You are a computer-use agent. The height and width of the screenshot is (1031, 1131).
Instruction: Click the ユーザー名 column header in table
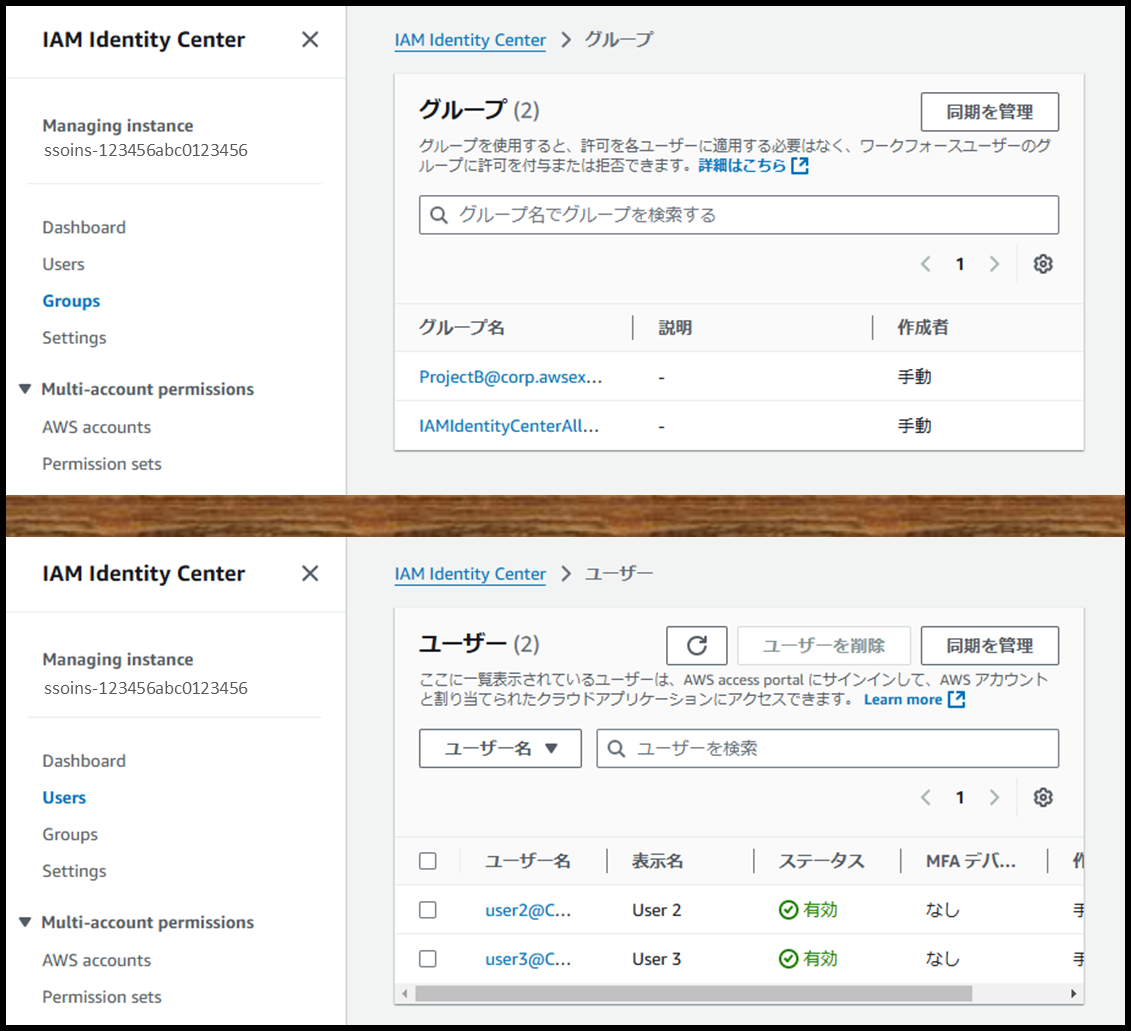click(527, 861)
